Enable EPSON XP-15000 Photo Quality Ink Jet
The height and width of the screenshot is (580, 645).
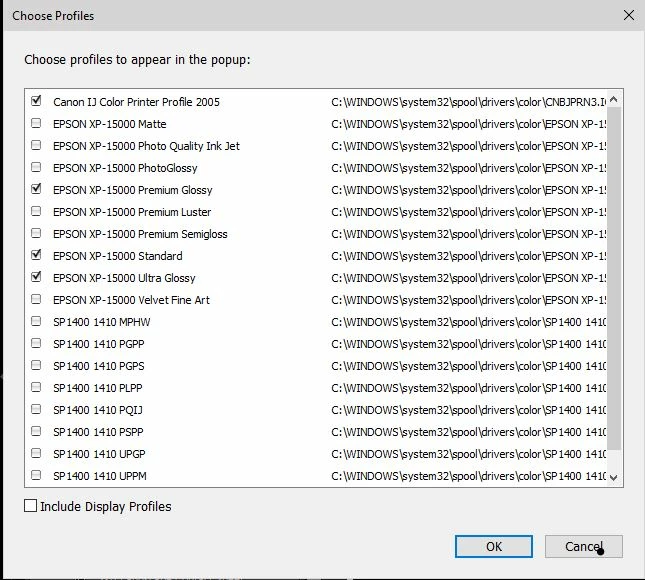(36, 145)
